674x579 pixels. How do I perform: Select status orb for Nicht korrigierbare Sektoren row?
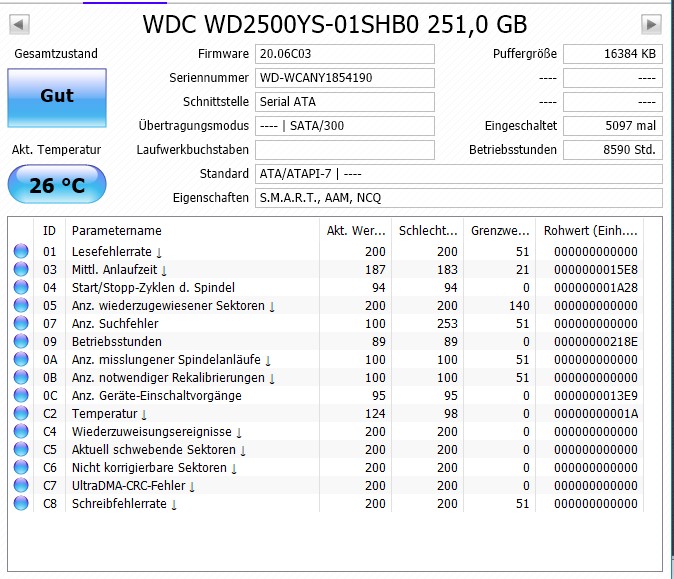(x=21, y=467)
